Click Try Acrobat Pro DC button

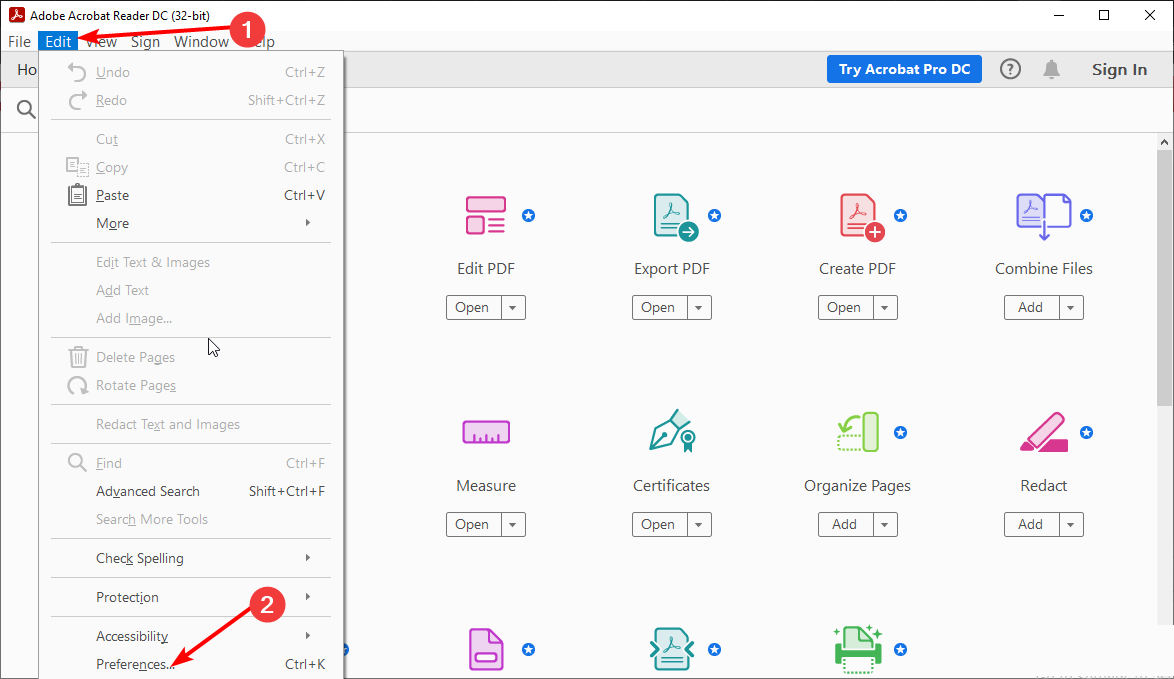click(x=904, y=70)
